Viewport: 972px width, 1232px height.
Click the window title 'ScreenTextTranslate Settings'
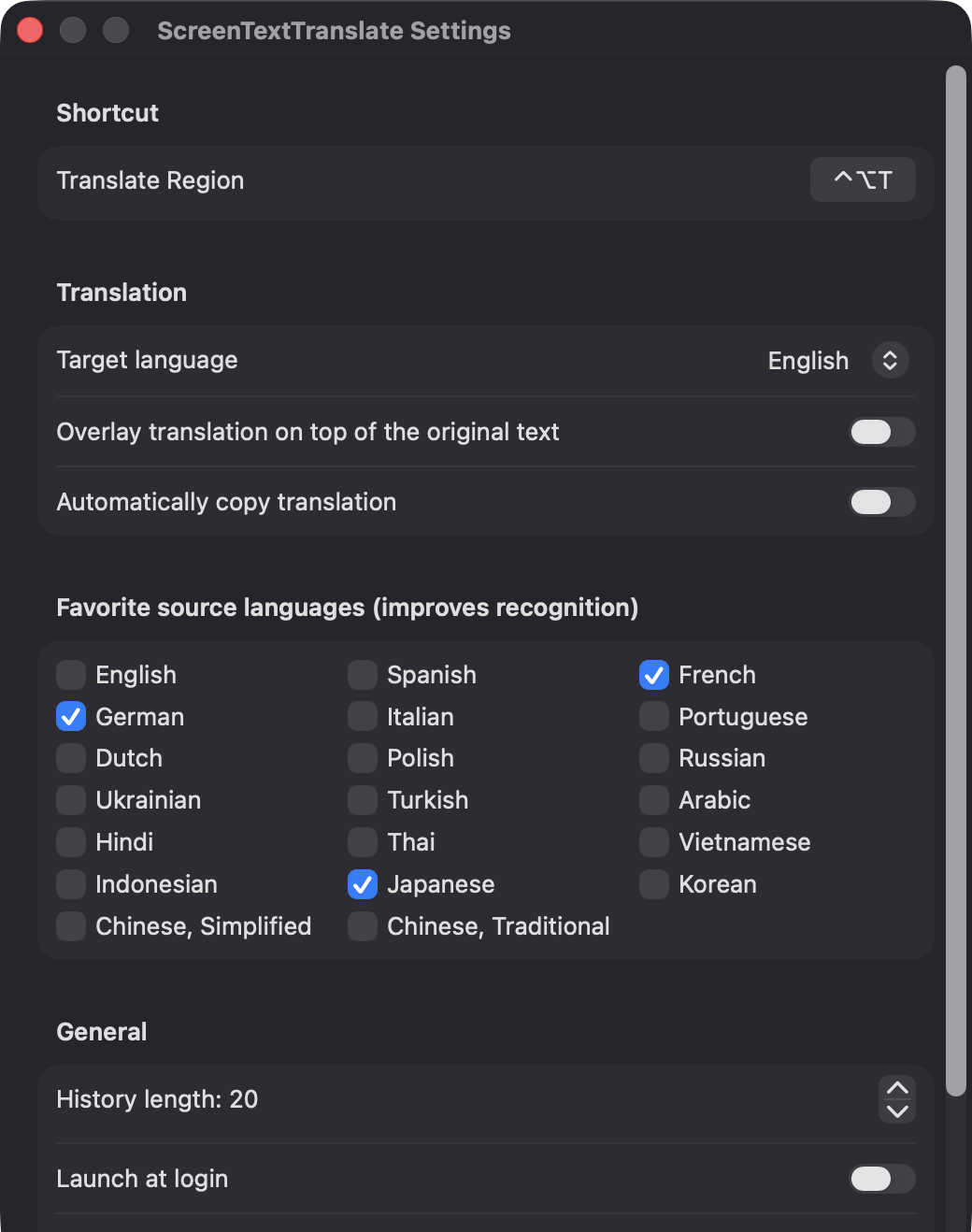click(x=334, y=31)
